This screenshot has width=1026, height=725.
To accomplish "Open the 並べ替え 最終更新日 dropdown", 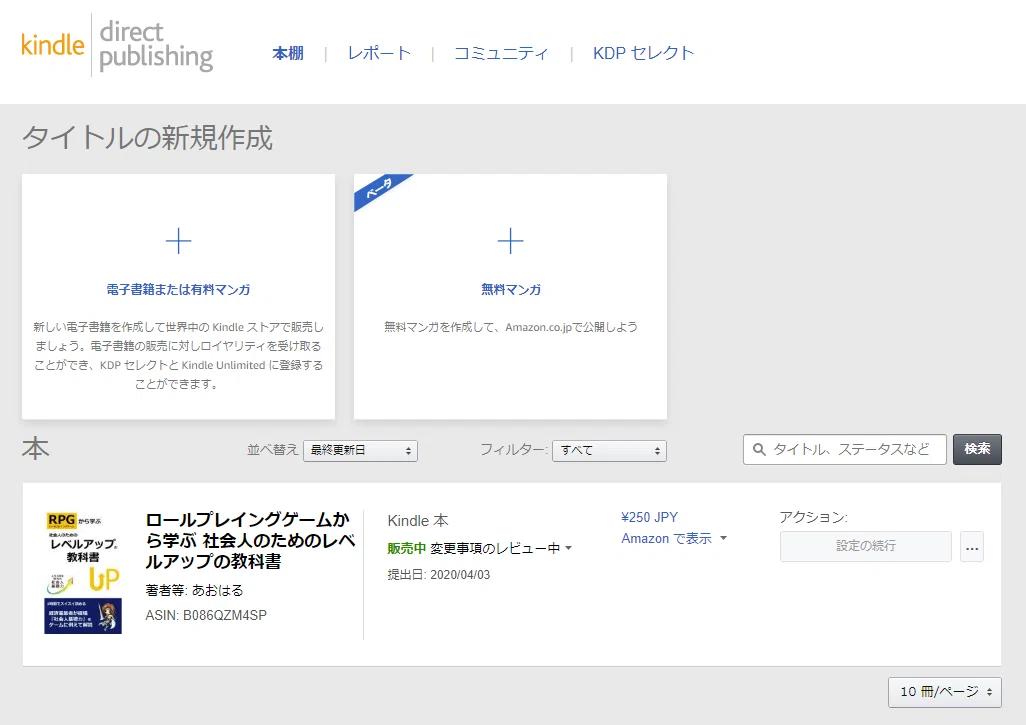I will [x=360, y=450].
